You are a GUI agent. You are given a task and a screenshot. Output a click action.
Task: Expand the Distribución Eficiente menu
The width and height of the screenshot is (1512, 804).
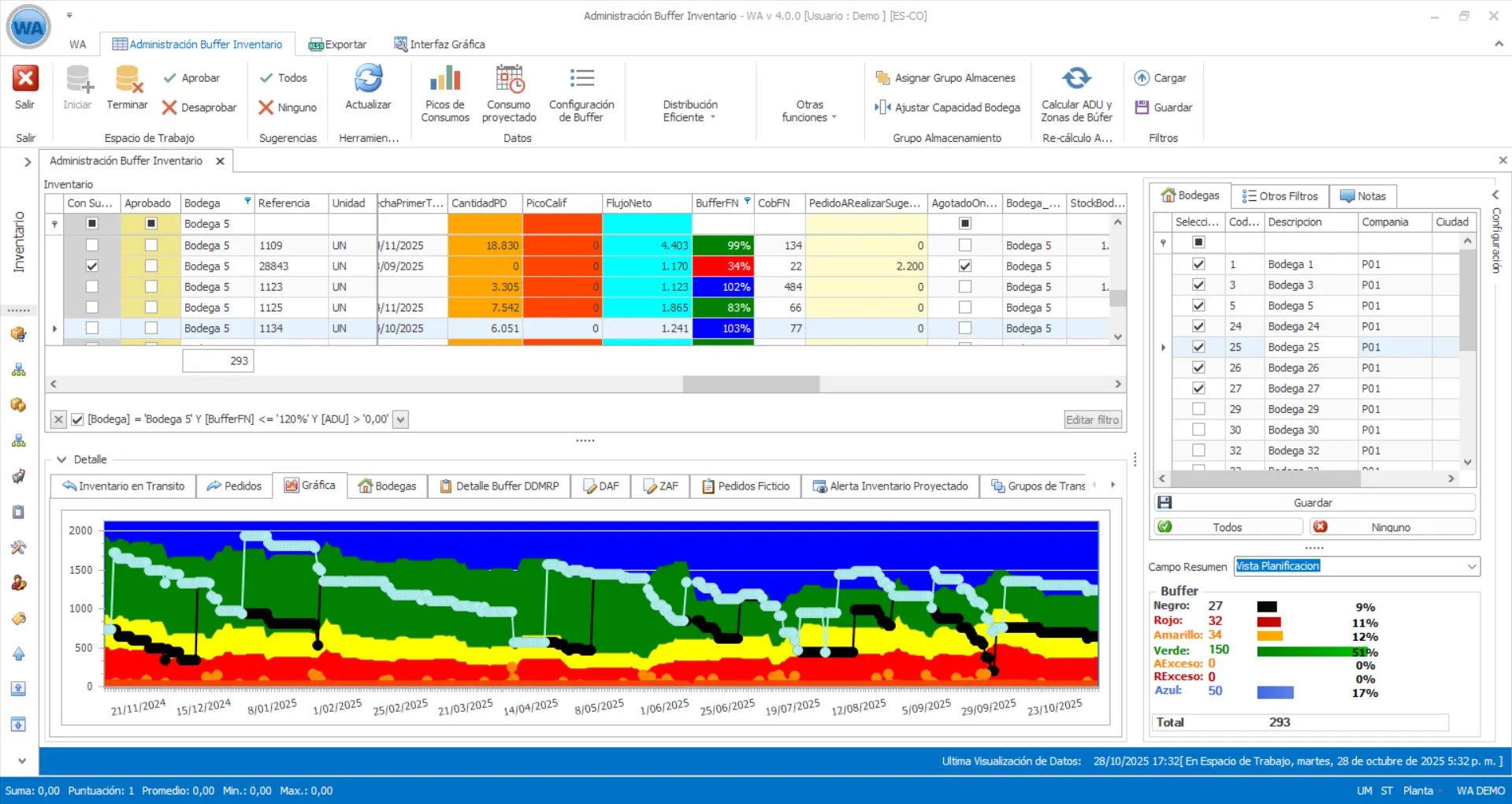click(x=690, y=110)
